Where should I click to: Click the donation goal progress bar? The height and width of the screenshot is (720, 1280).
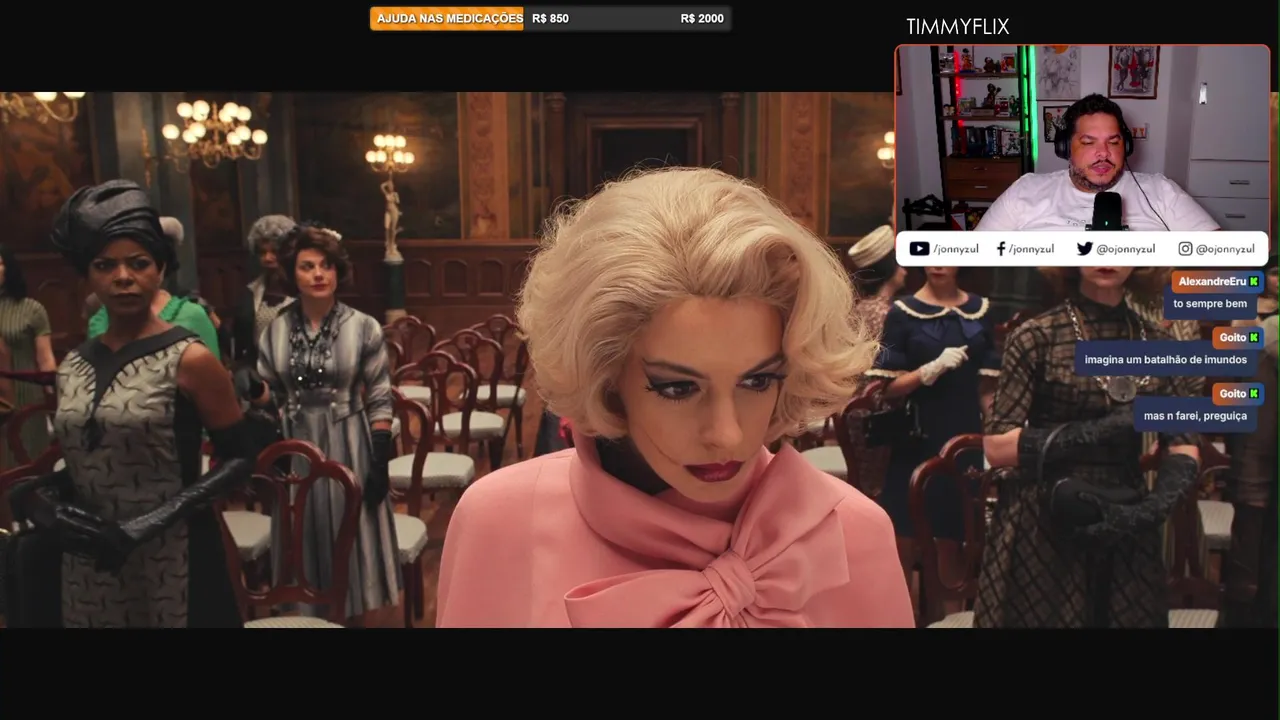click(550, 18)
